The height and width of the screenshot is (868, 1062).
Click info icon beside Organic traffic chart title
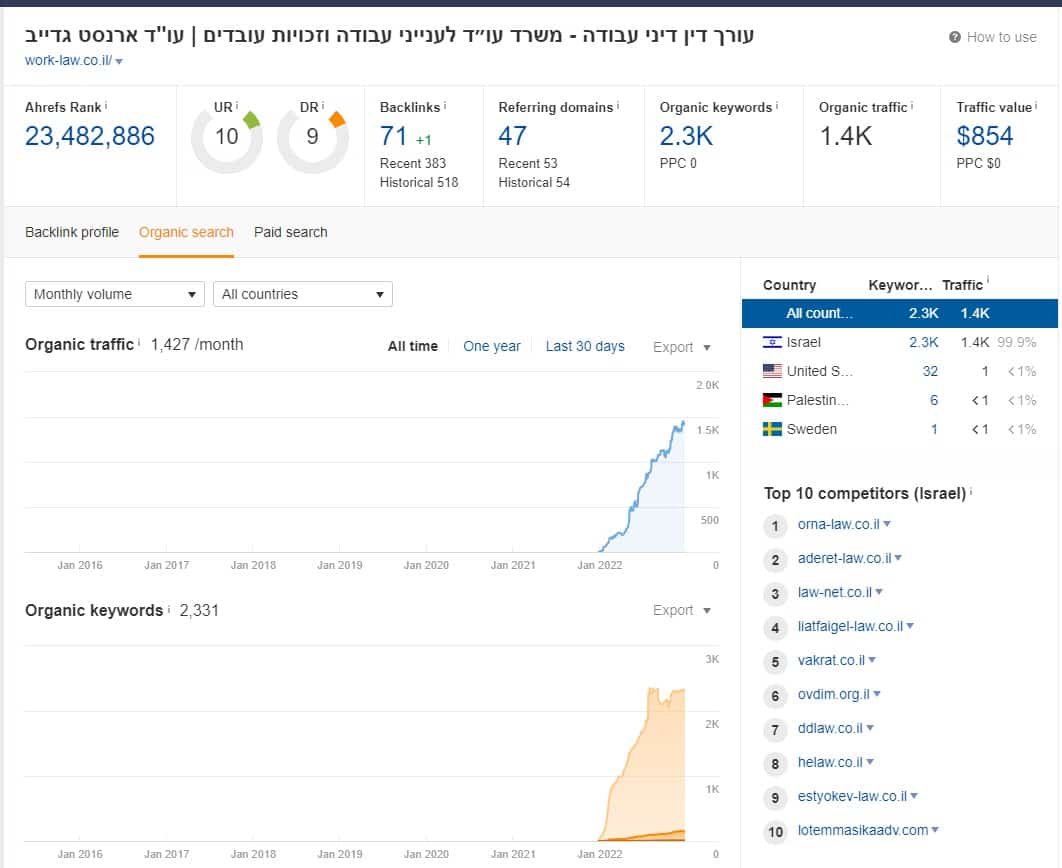(x=139, y=343)
